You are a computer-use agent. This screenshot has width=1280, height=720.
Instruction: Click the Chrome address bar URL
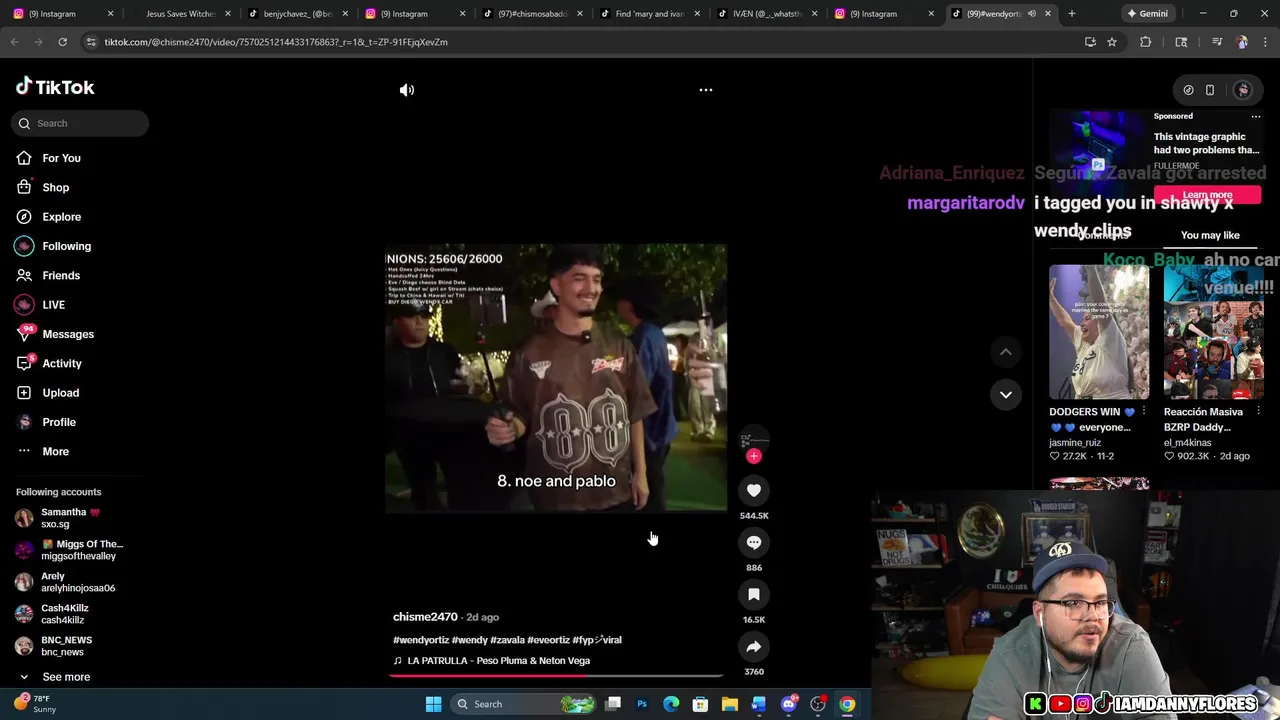tap(276, 42)
